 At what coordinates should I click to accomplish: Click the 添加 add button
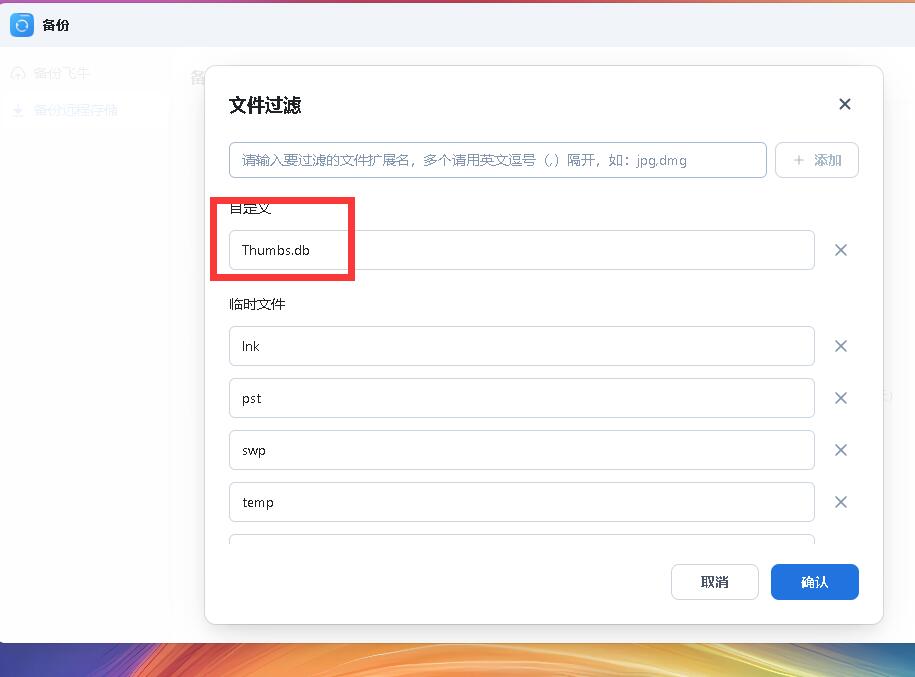point(817,159)
